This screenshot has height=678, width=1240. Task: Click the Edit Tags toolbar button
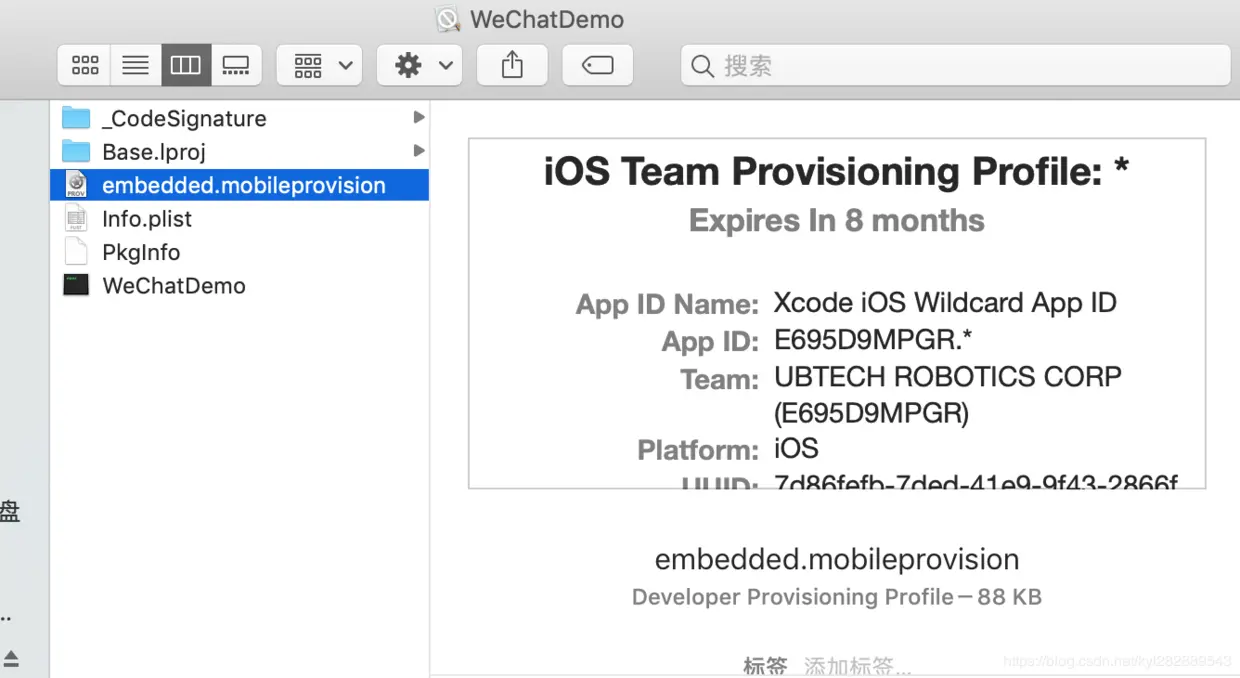tap(597, 66)
